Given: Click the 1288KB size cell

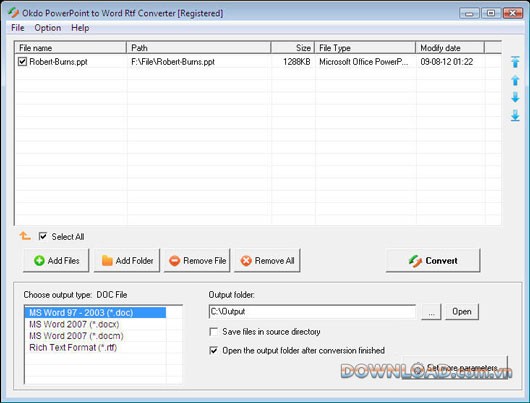Looking at the screenshot, I should pos(296,62).
